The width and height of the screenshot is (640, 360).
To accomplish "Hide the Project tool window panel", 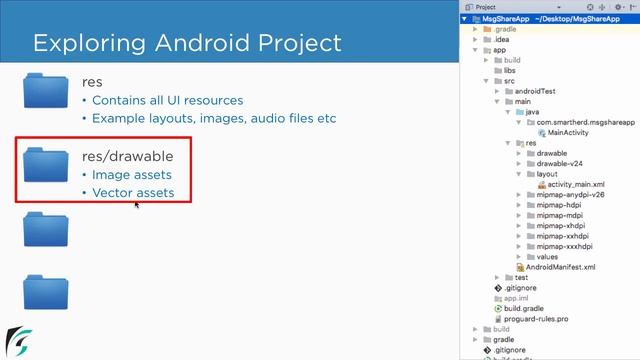I will tap(633, 7).
